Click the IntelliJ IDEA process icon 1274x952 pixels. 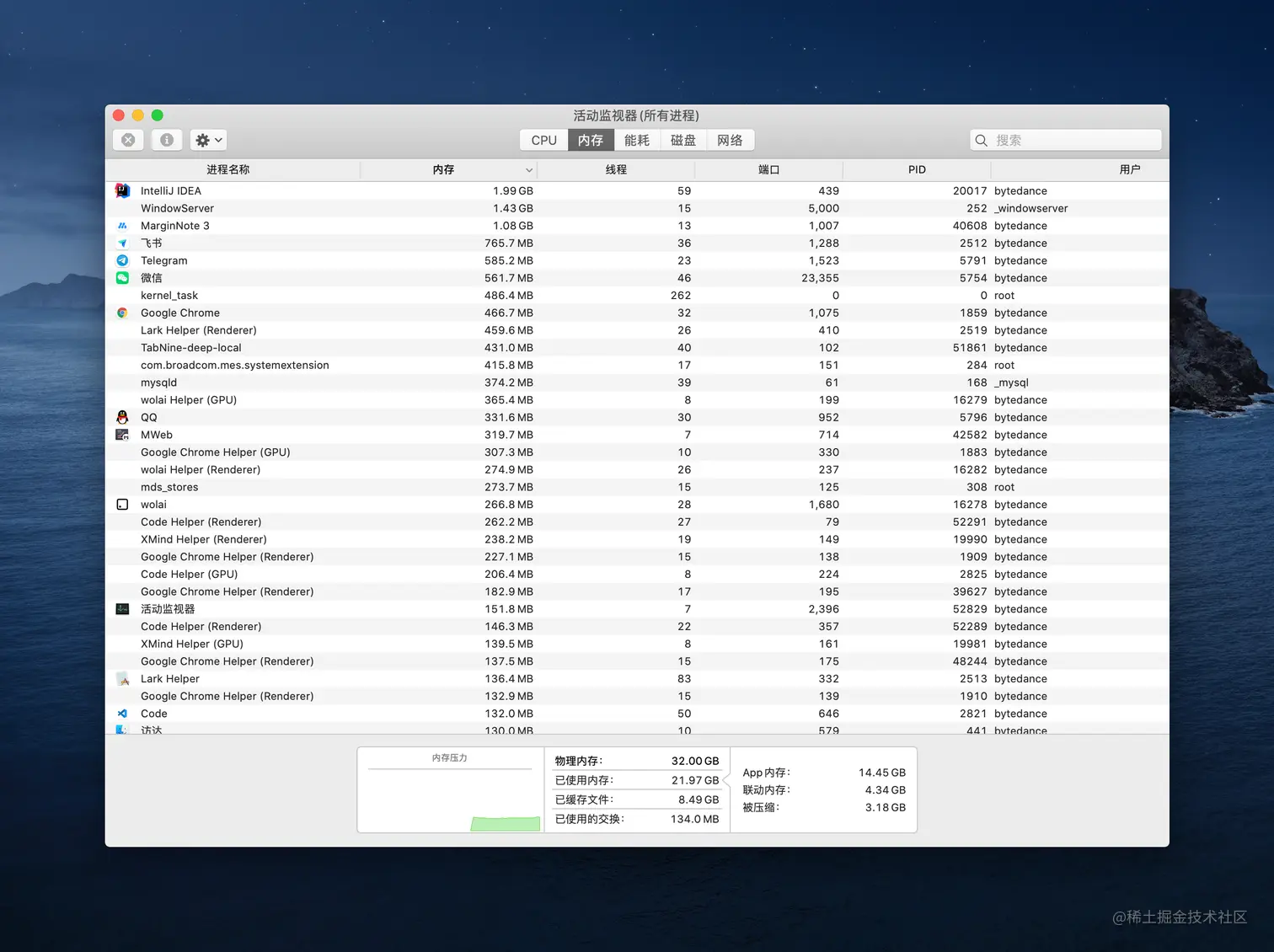[122, 190]
